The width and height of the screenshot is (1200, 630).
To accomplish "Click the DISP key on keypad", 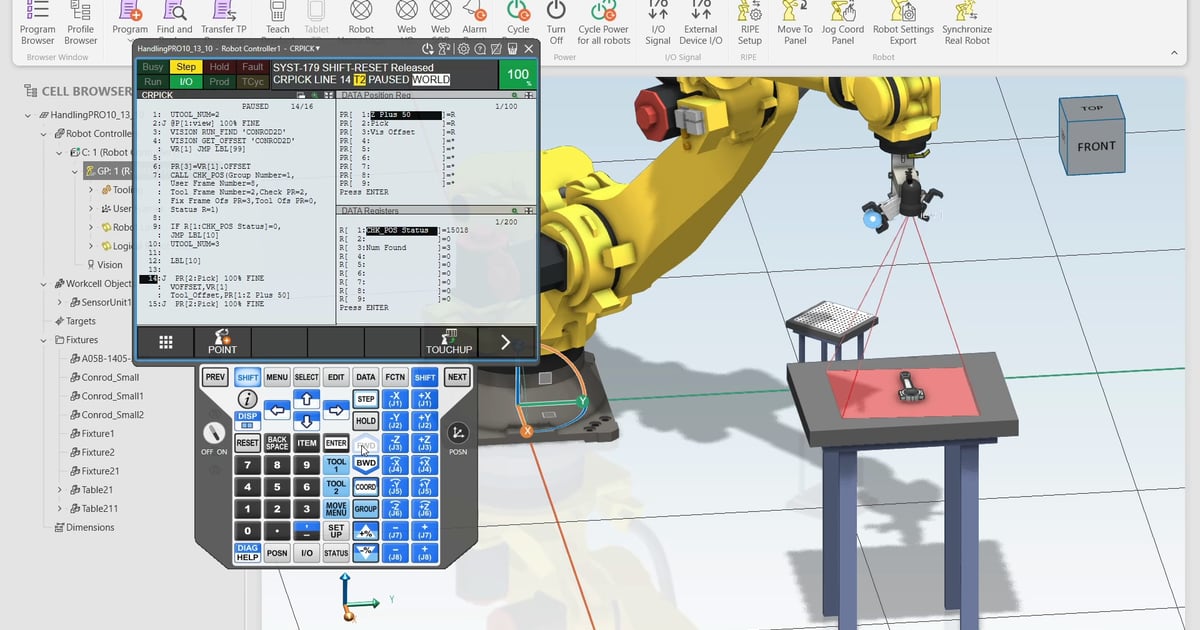I will pos(247,419).
